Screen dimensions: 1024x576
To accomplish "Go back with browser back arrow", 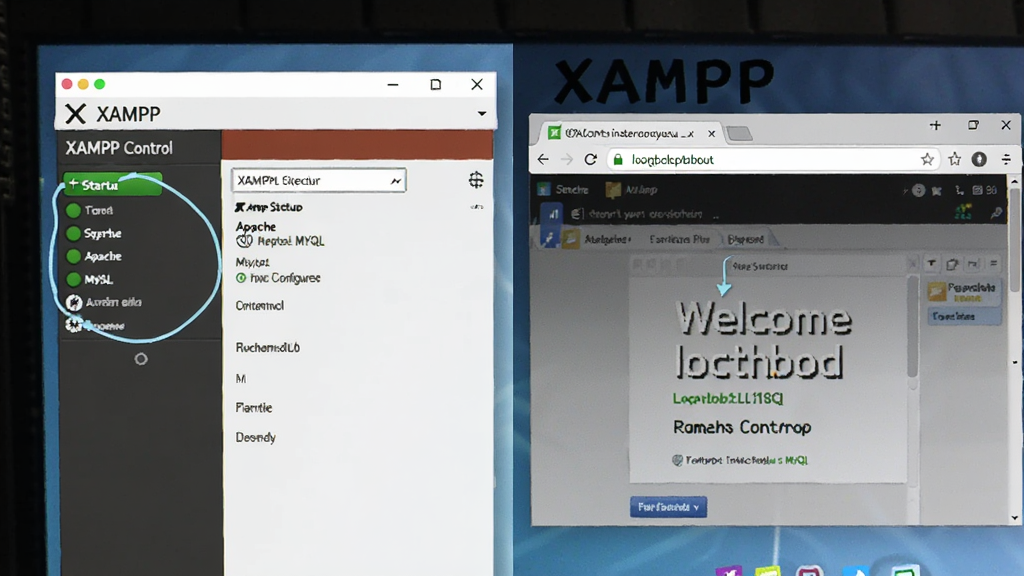I will tap(543, 159).
